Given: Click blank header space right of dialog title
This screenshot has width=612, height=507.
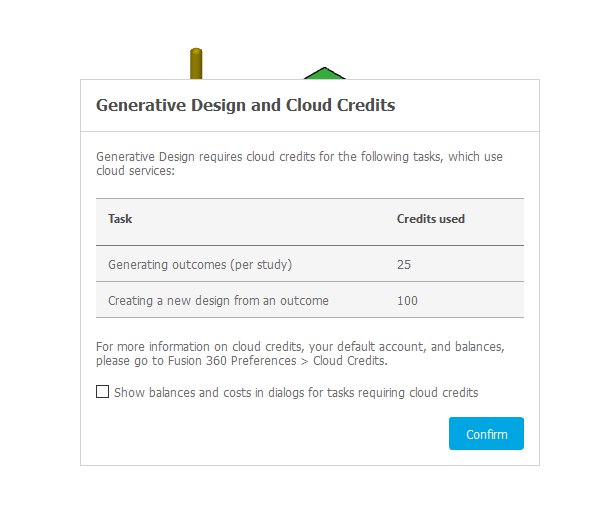Looking at the screenshot, I should click(x=470, y=106).
